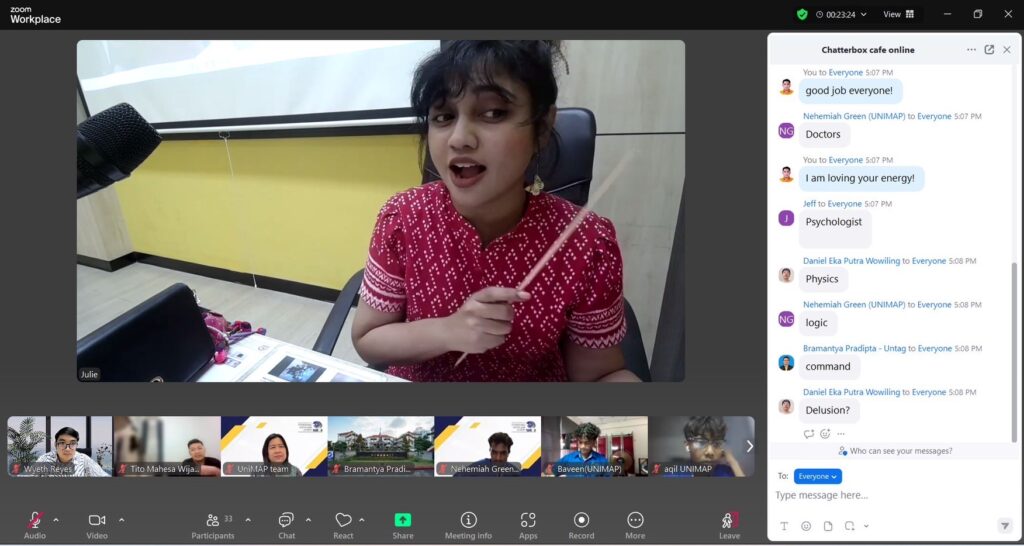Expand audio options arrow next to Audio
The width and height of the screenshot is (1024, 546).
(56, 520)
